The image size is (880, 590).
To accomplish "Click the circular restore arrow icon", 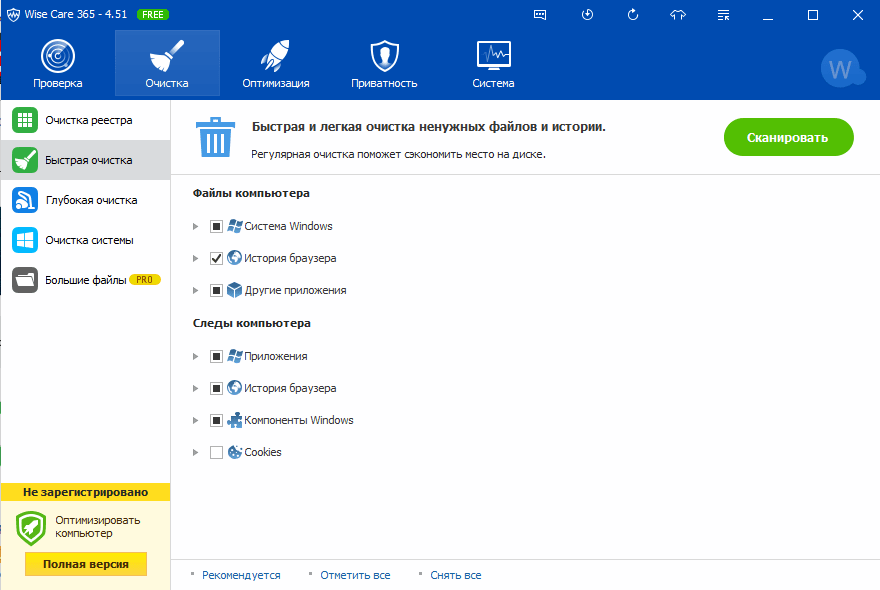I will (x=633, y=15).
